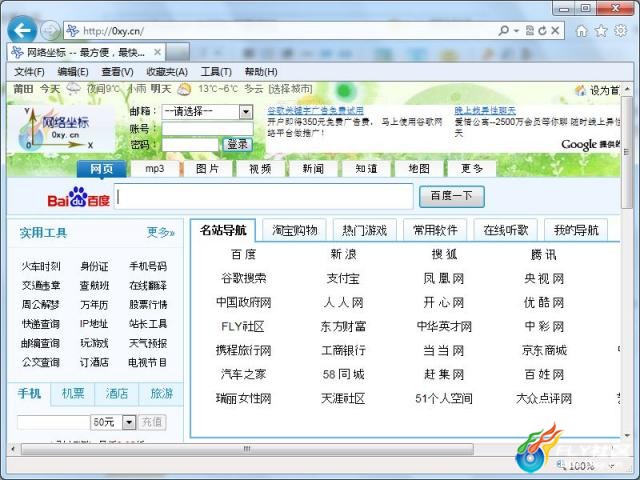Click the phone number recharge input field
Image resolution: width=640 pixels, height=480 pixels.
click(53, 422)
